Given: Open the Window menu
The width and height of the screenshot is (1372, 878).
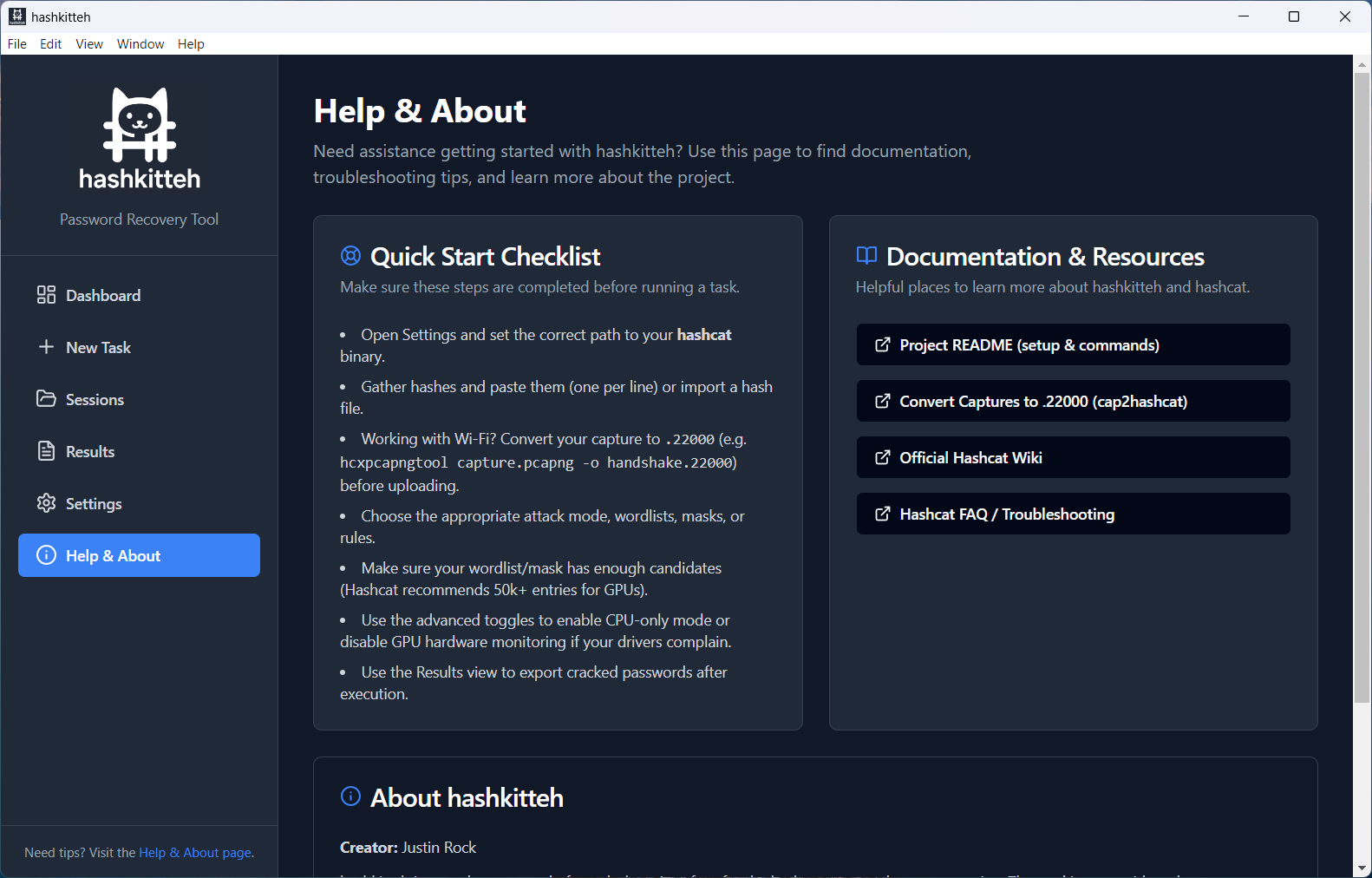Looking at the screenshot, I should [x=140, y=44].
